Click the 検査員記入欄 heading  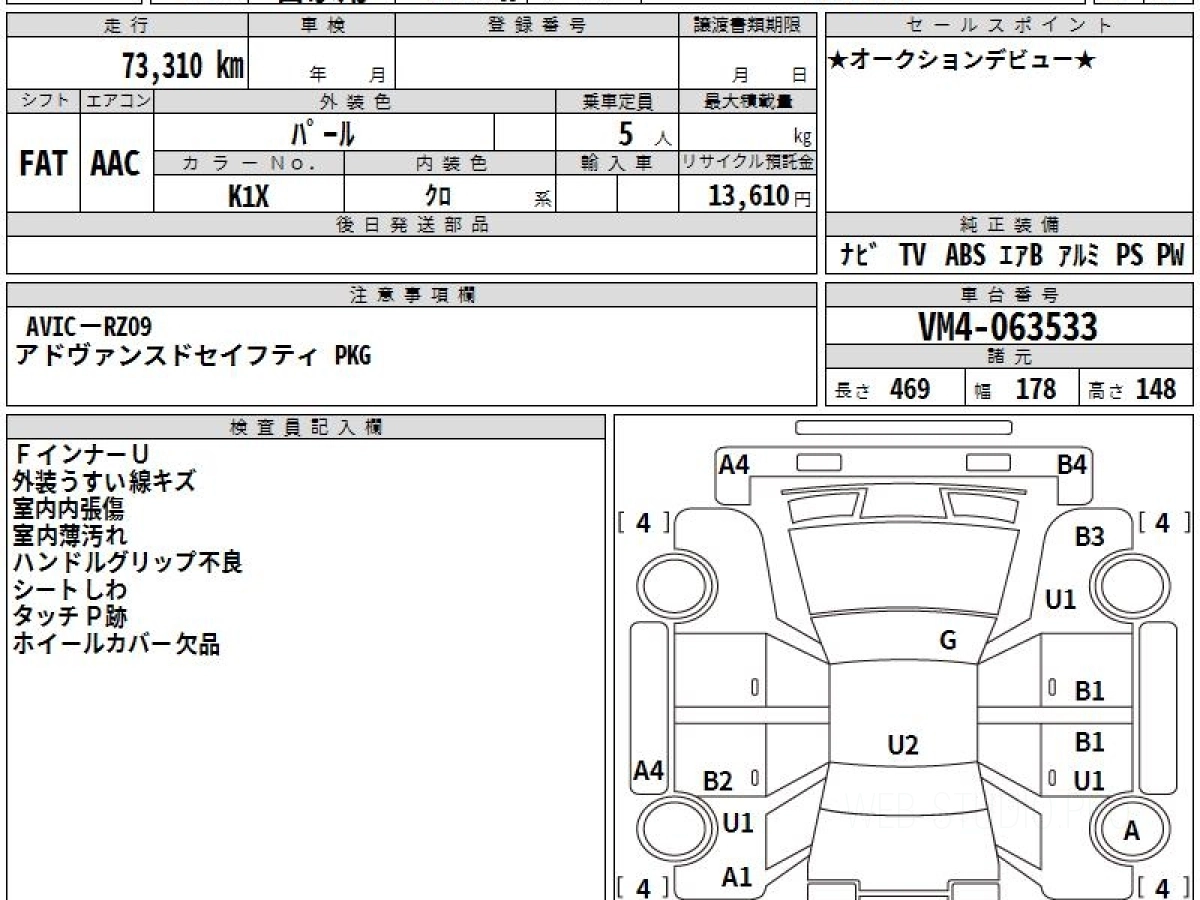tap(306, 427)
